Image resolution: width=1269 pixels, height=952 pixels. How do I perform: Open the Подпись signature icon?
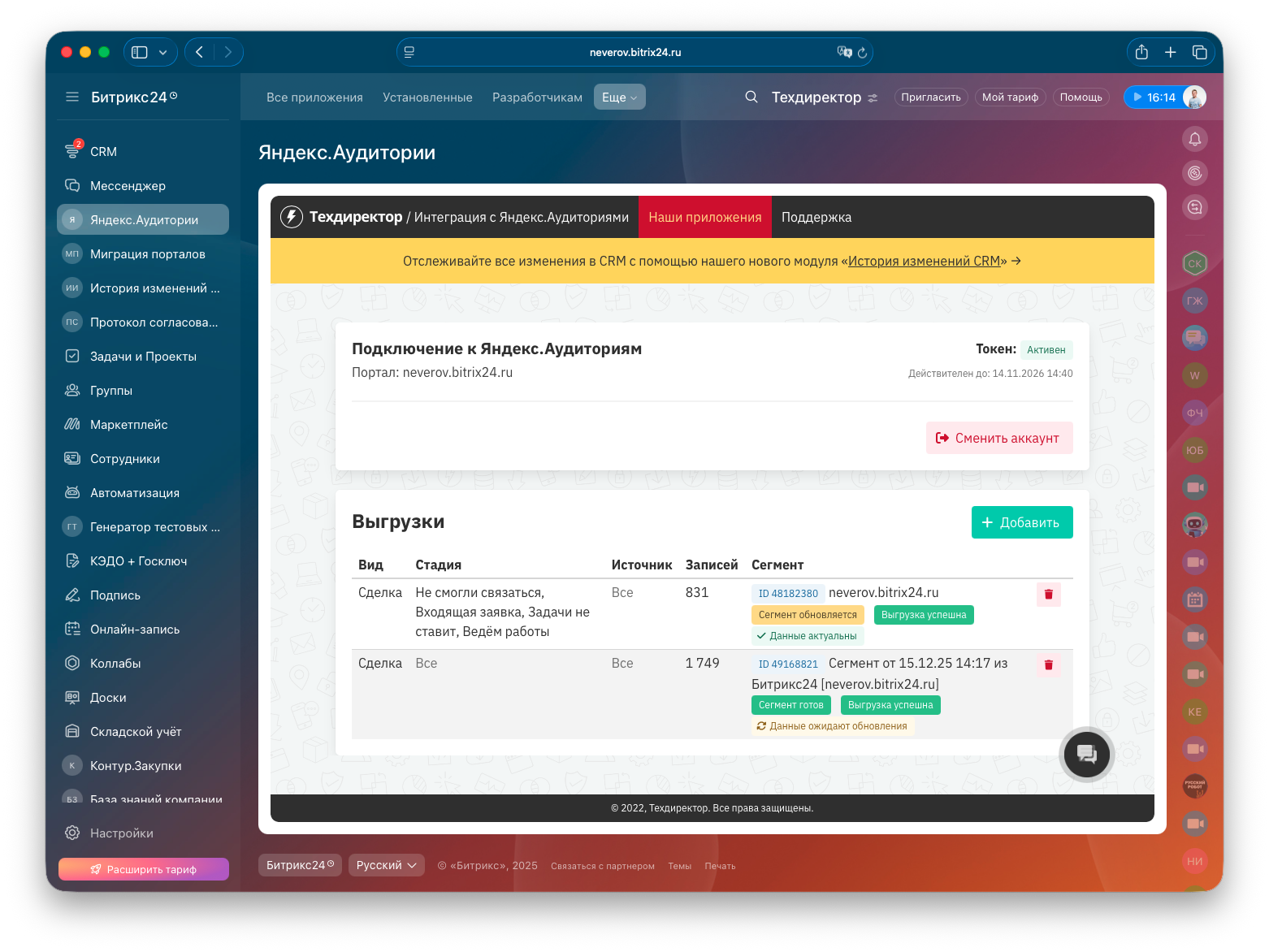click(x=72, y=595)
